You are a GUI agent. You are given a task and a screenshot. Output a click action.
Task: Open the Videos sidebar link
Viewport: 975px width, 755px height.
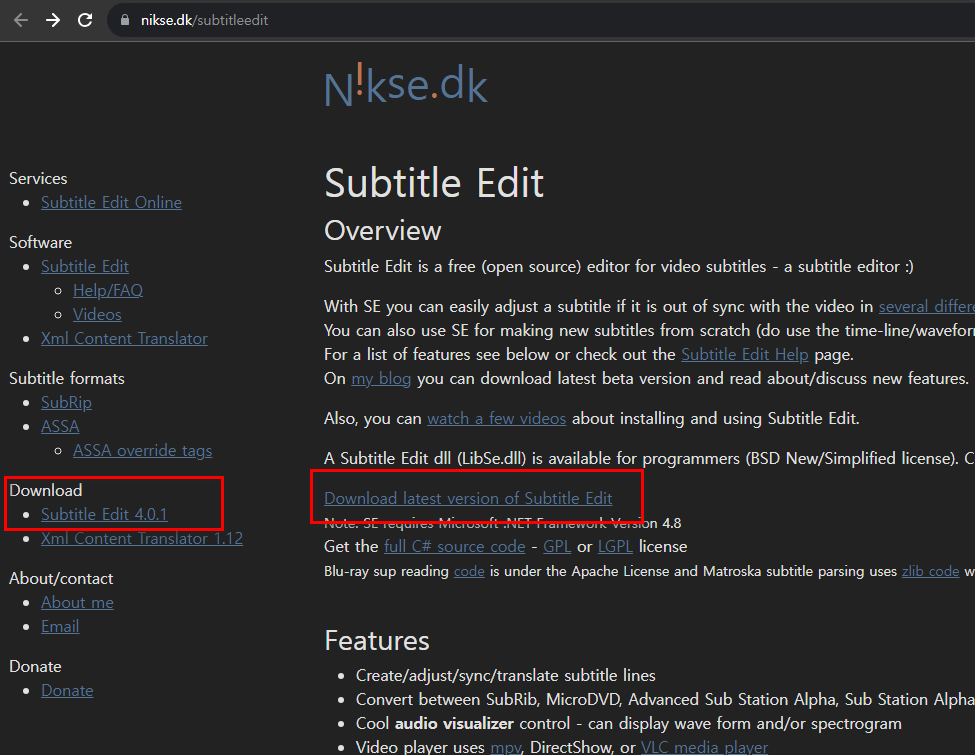97,314
